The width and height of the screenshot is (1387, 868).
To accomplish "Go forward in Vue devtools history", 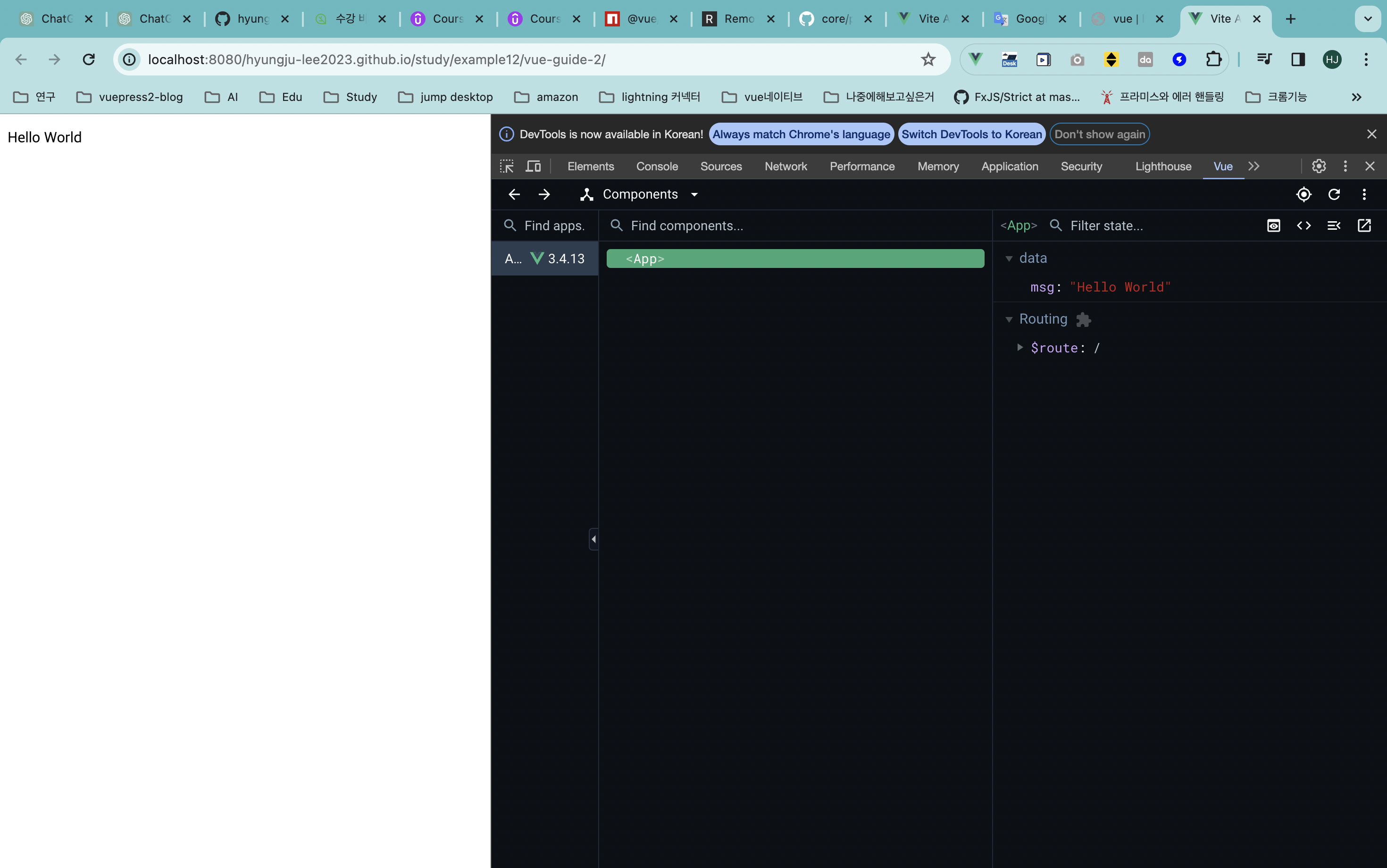I will point(544,195).
